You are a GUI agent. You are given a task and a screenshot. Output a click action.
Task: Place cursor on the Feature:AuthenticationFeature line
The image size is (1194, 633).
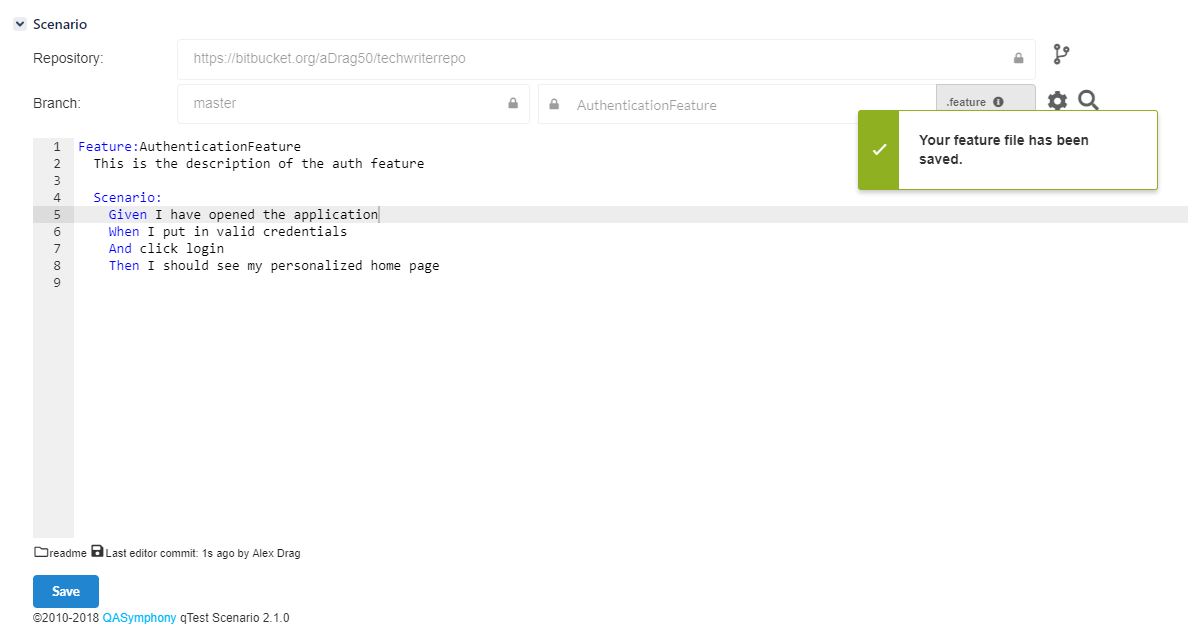point(190,147)
